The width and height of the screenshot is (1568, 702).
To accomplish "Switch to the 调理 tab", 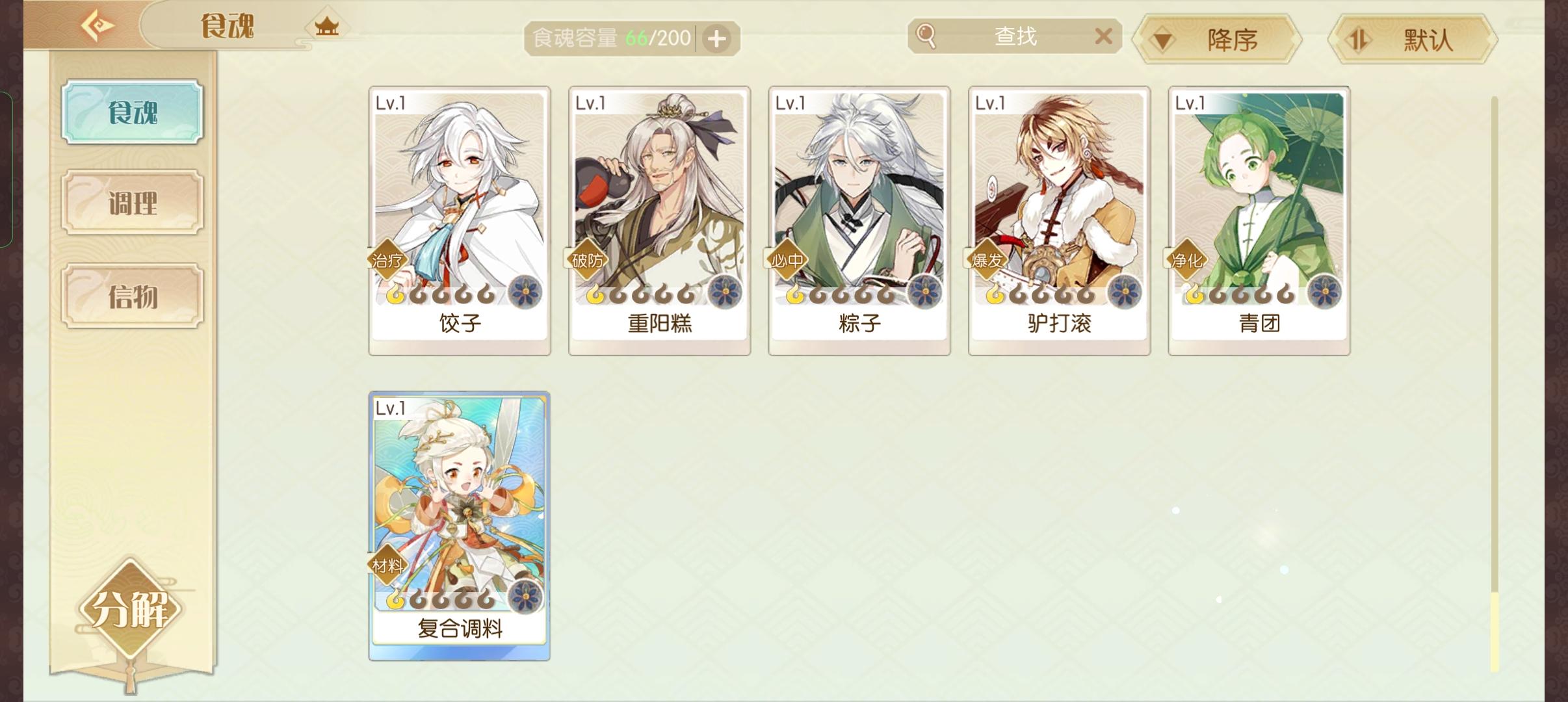I will pyautogui.click(x=133, y=203).
